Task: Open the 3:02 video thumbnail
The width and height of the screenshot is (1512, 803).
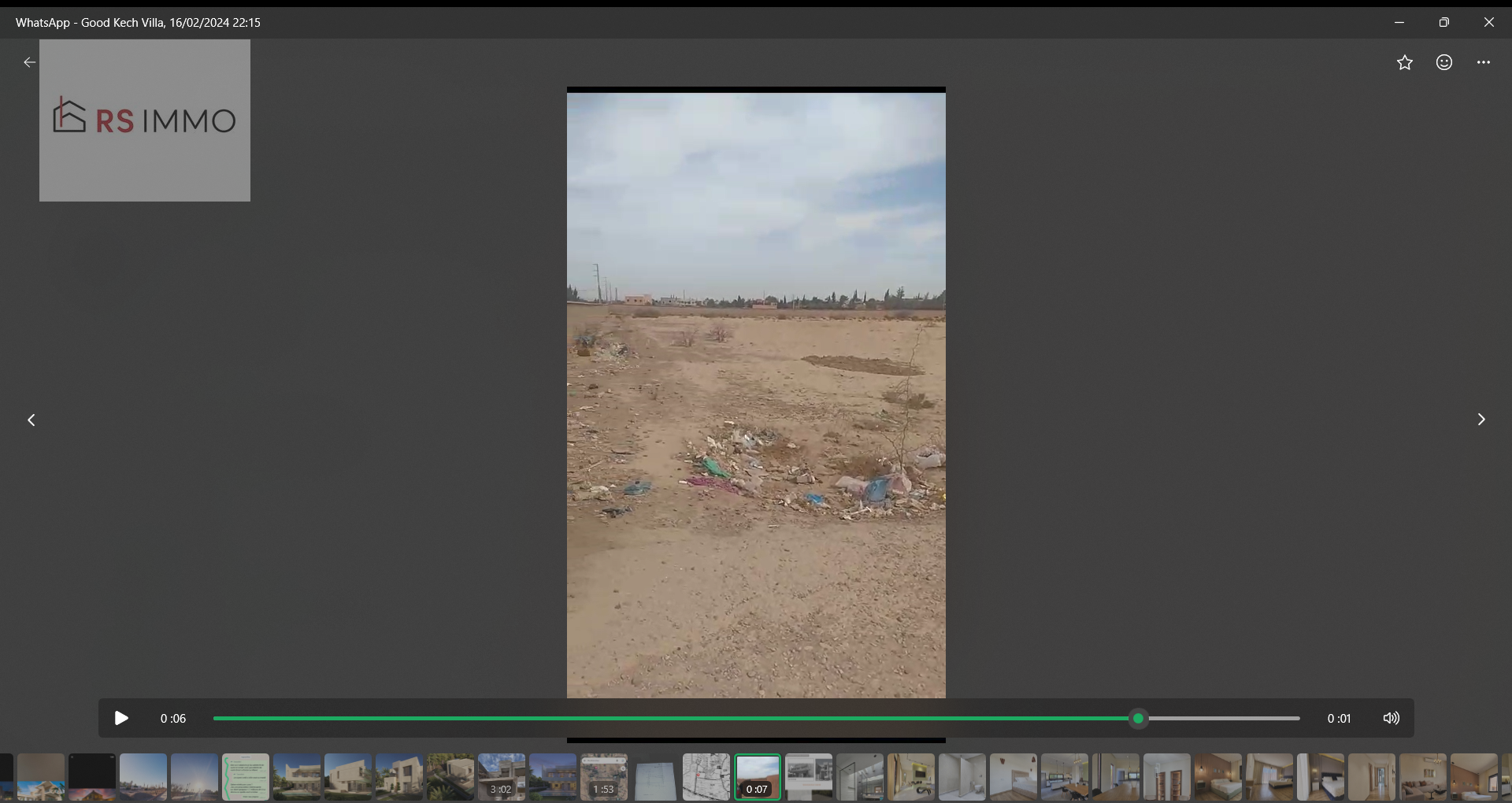Action: pyautogui.click(x=502, y=777)
